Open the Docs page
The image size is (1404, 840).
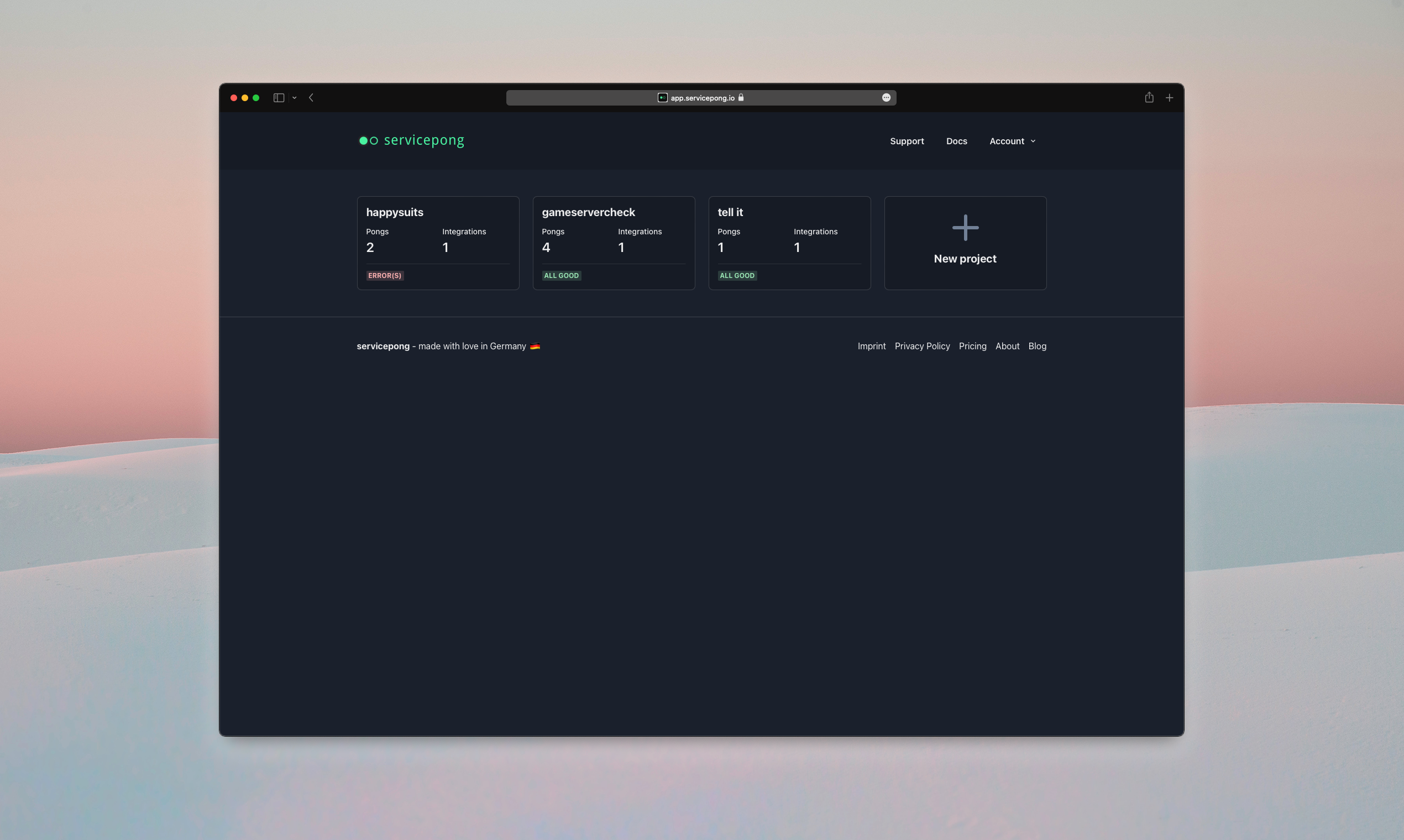[x=956, y=141]
